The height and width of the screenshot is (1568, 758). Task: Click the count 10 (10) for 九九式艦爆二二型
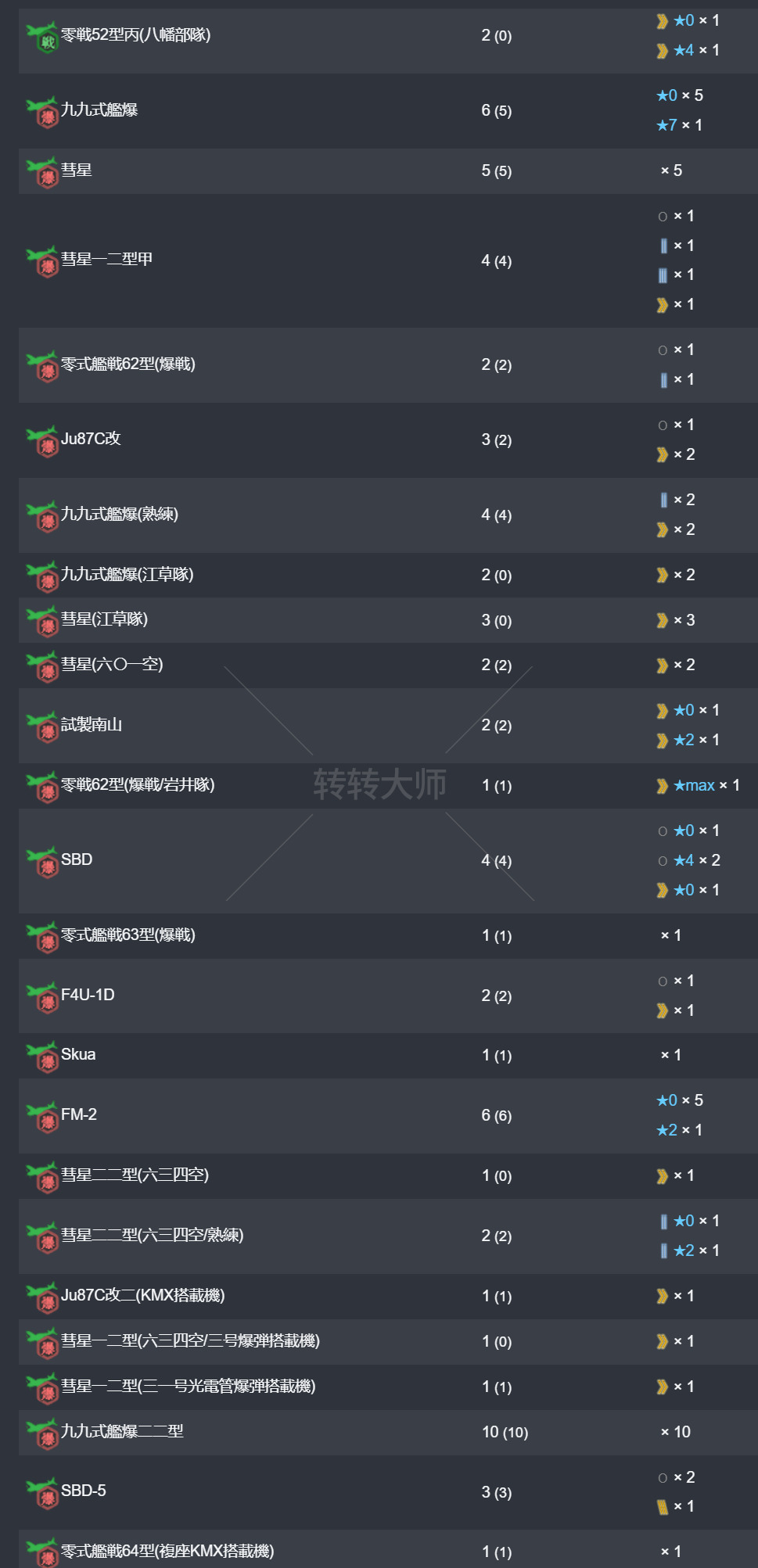tap(505, 1432)
